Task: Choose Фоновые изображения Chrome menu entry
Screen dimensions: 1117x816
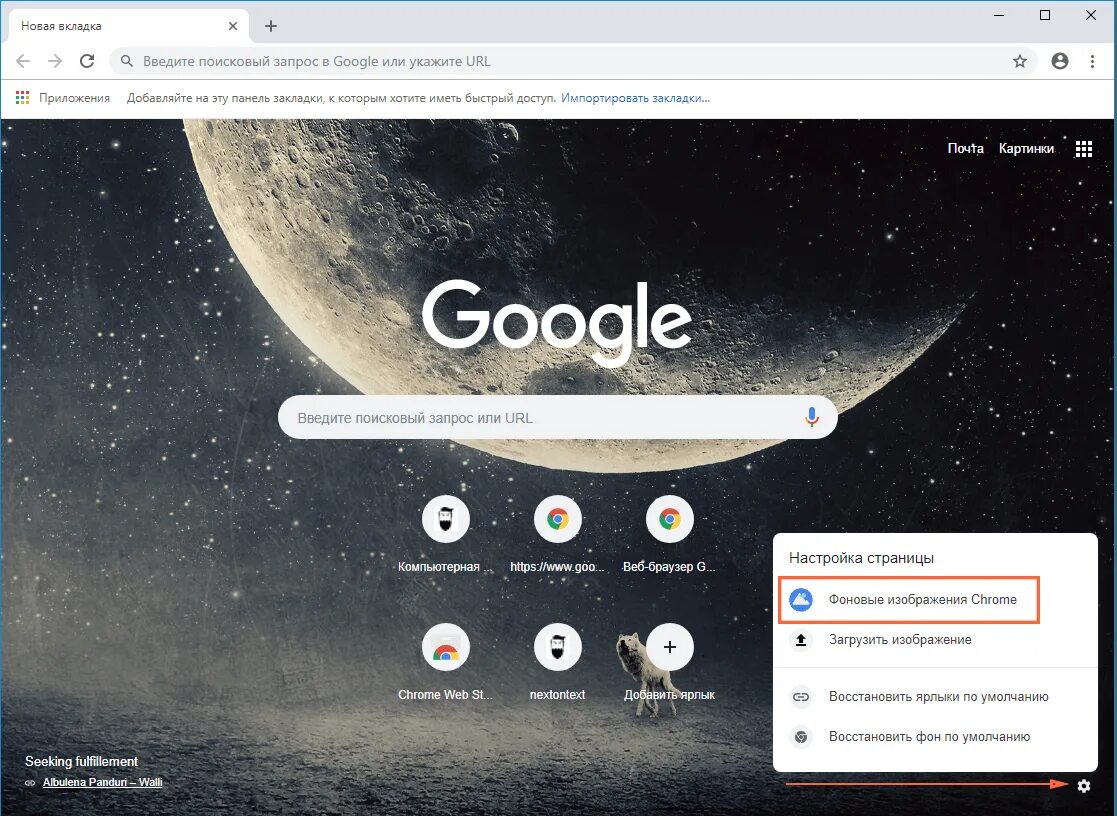Action: (909, 600)
